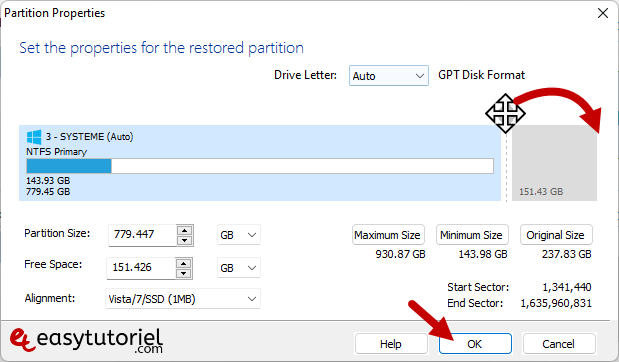Close the Partition Properties window

coord(603,13)
